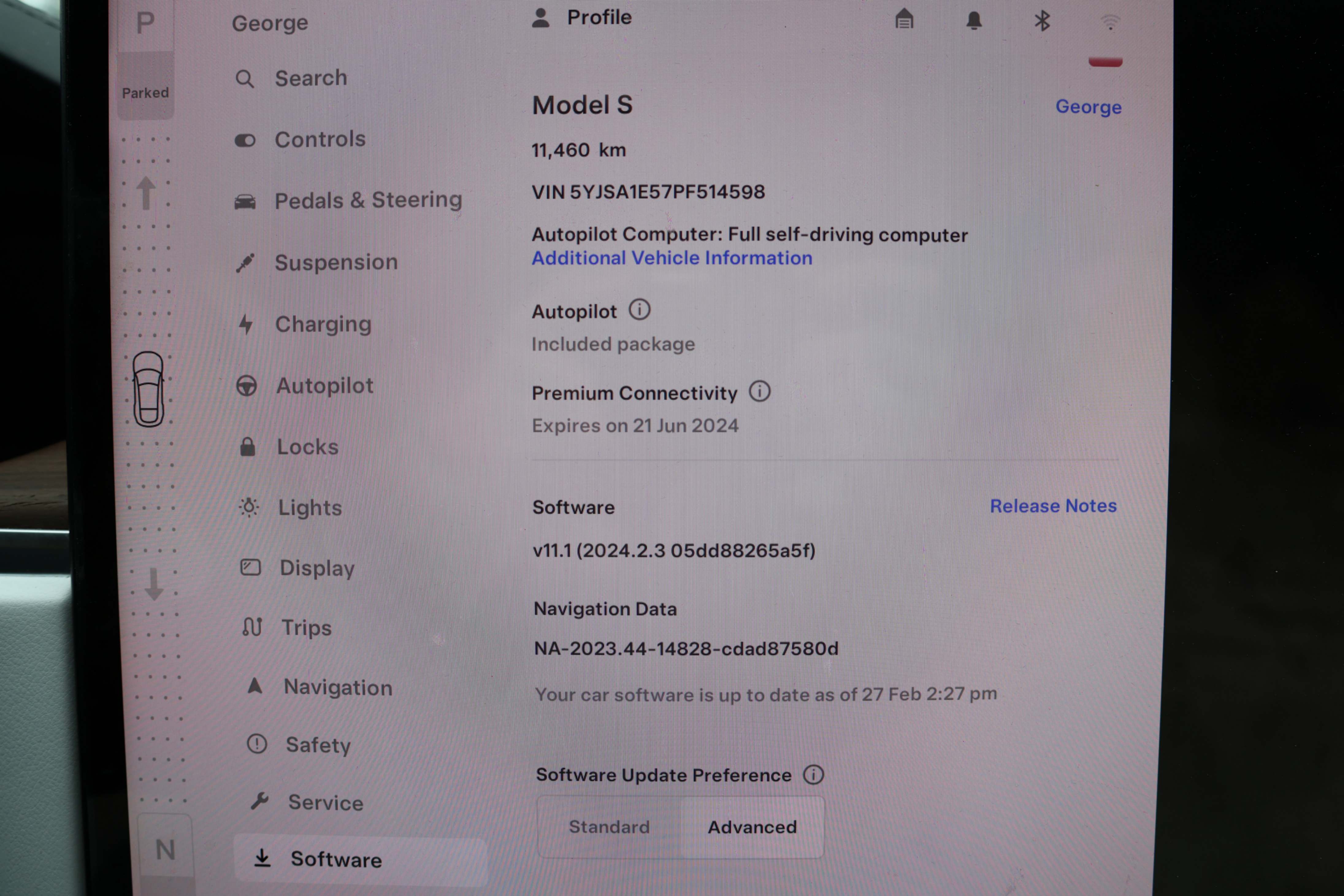The height and width of the screenshot is (896, 1344).
Task: Click the steering wheel Autopilot icon
Action: 247,386
